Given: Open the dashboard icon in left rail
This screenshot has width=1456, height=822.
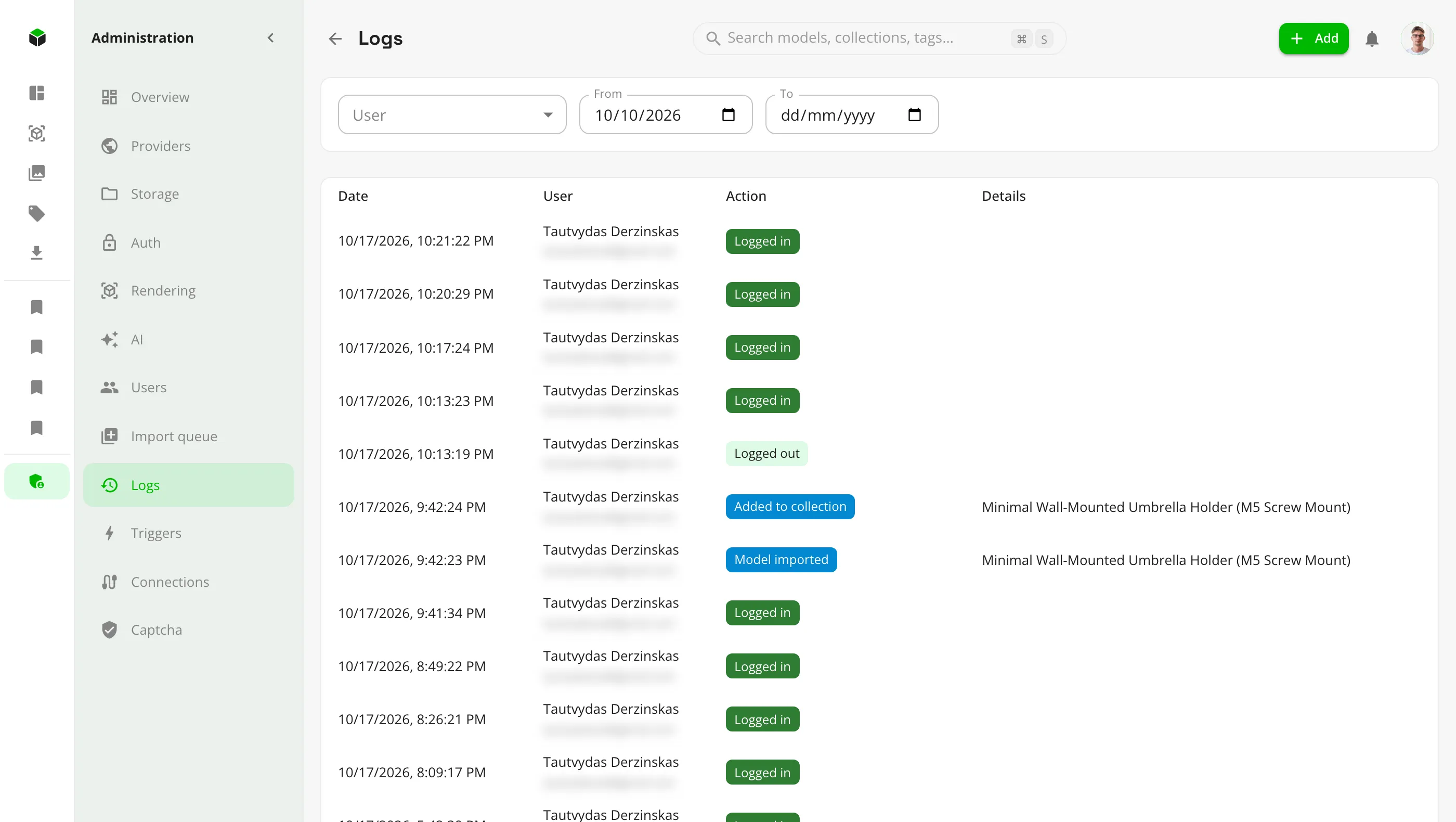Looking at the screenshot, I should click(37, 93).
